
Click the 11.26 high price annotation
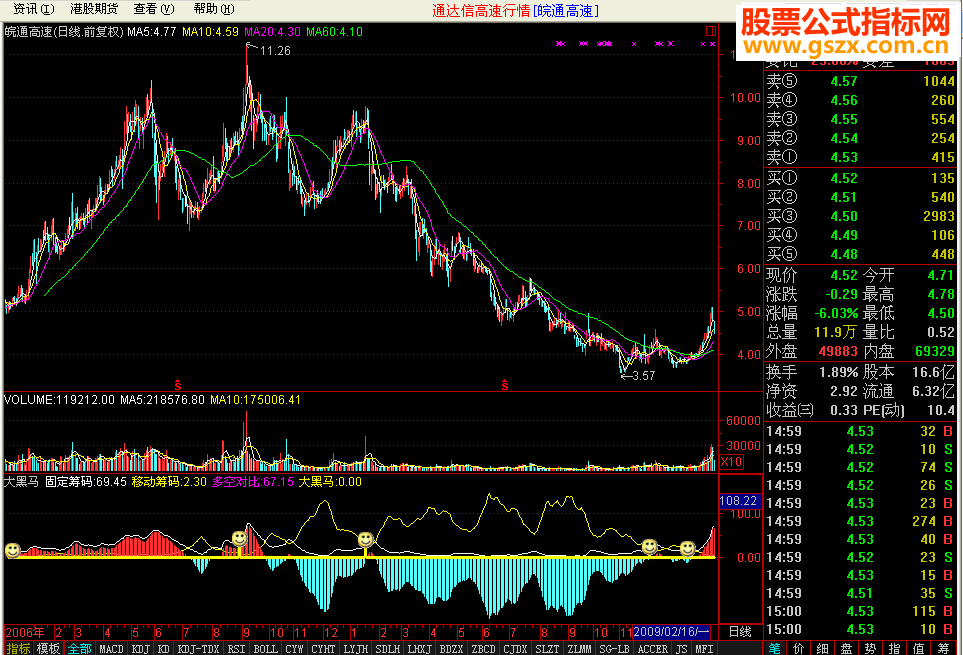click(x=275, y=50)
